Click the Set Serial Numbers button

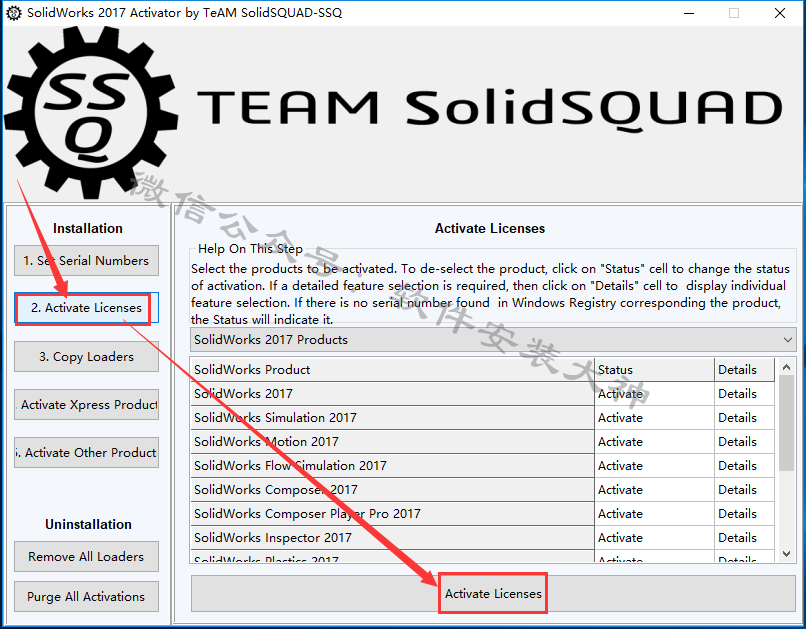[x=86, y=261]
